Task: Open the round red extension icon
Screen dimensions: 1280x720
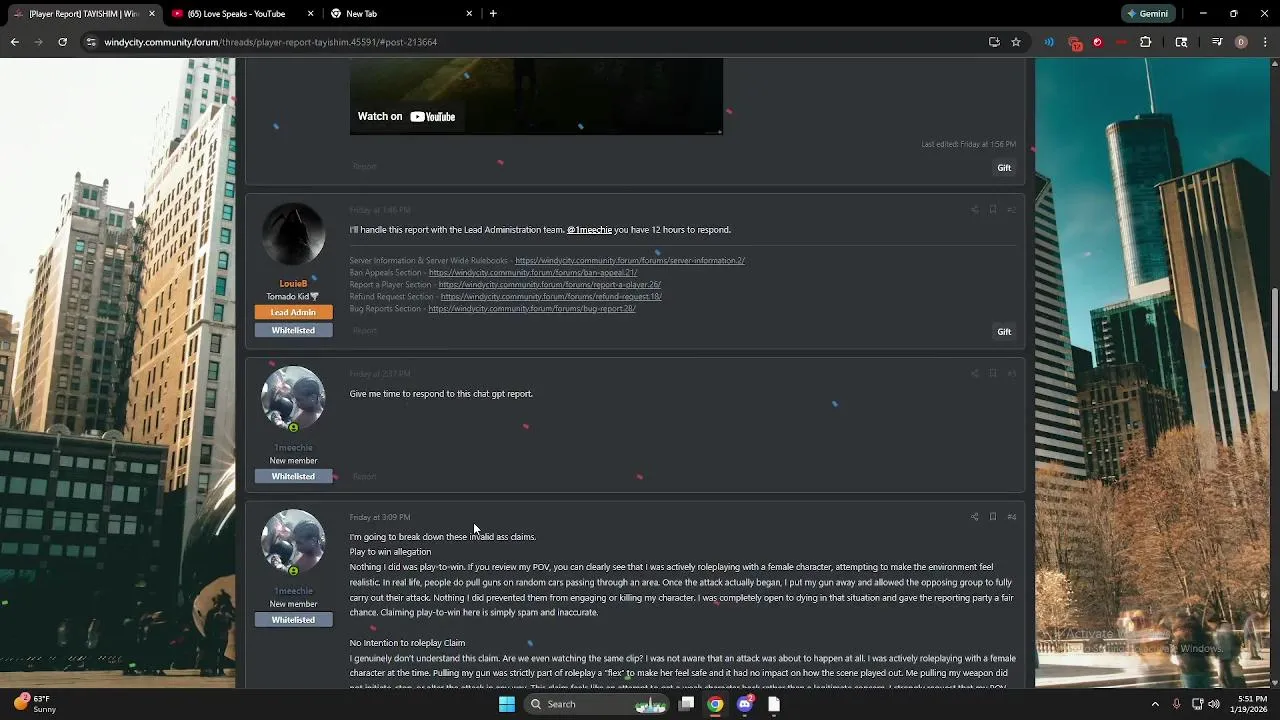Action: click(1097, 42)
